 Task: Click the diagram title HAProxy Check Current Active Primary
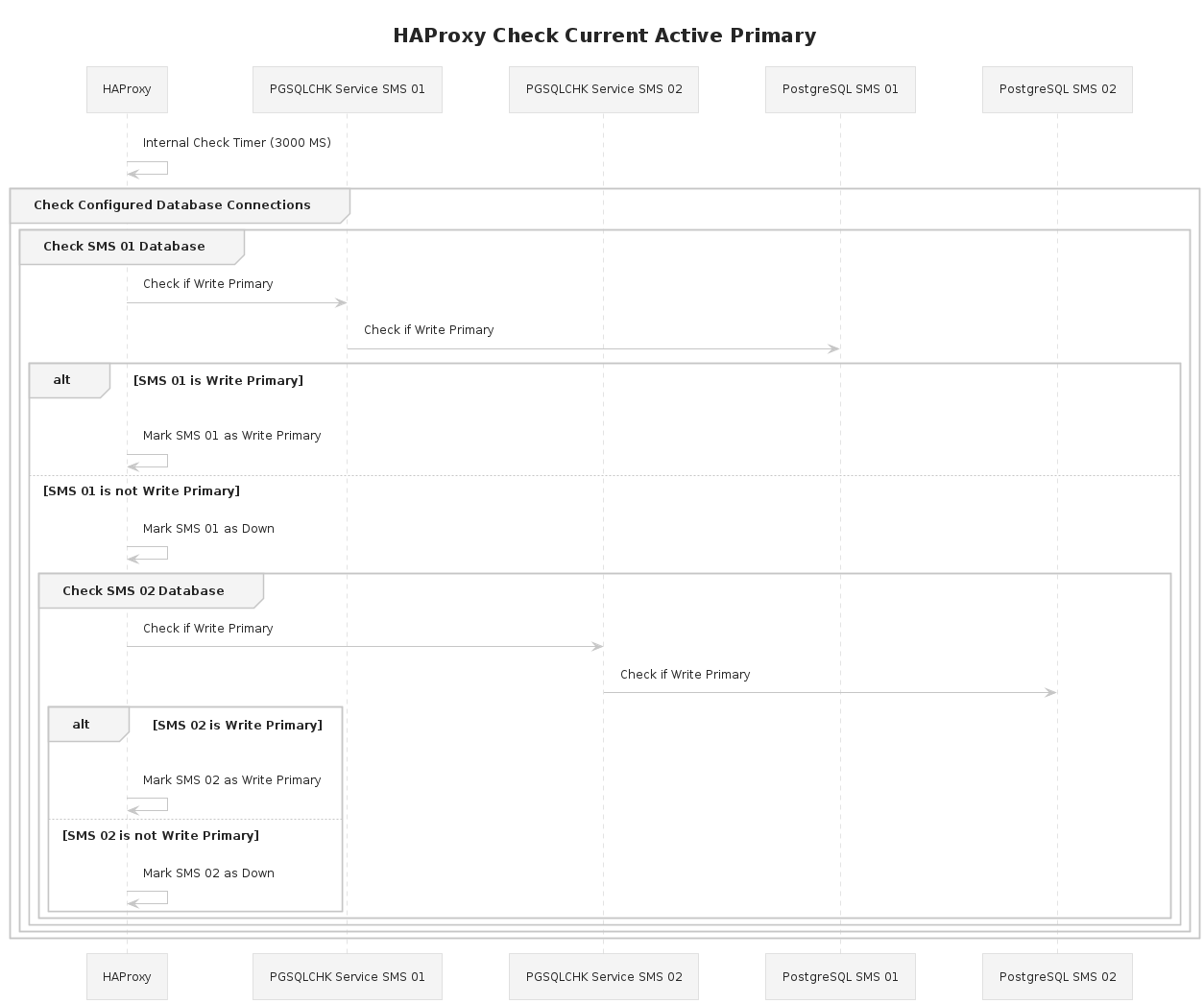click(604, 36)
